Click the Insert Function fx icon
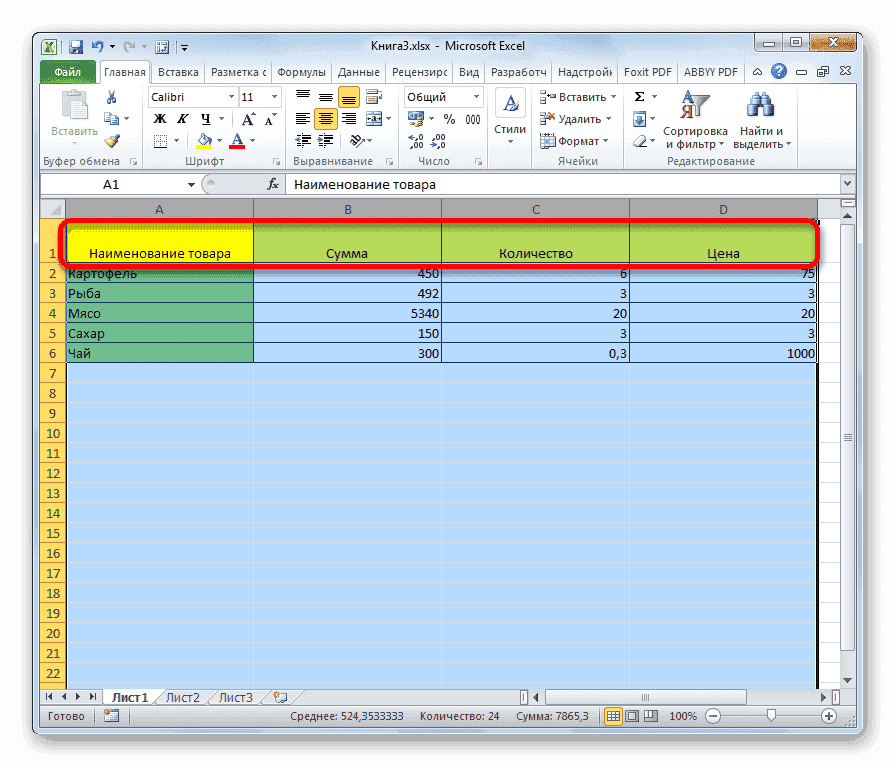This screenshot has width=896, height=767. pyautogui.click(x=273, y=184)
